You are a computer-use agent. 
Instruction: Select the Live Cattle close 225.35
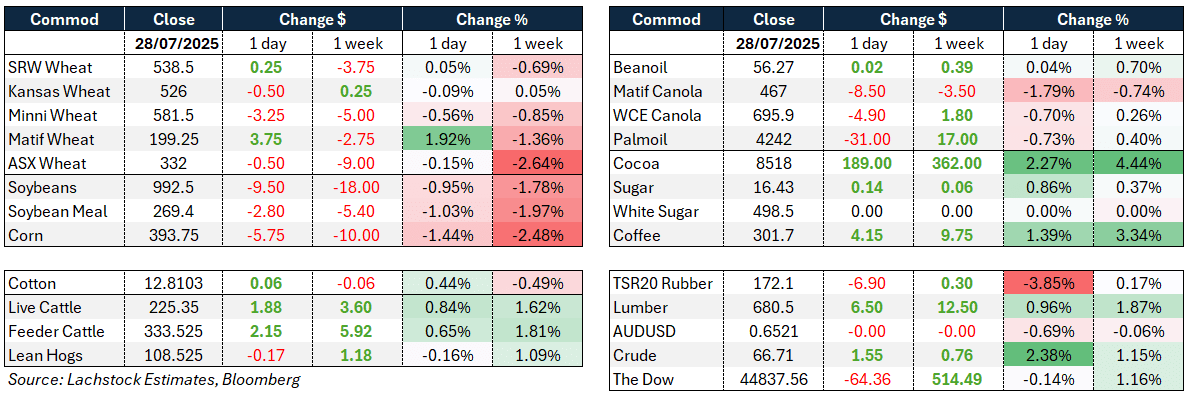pyautogui.click(x=173, y=307)
